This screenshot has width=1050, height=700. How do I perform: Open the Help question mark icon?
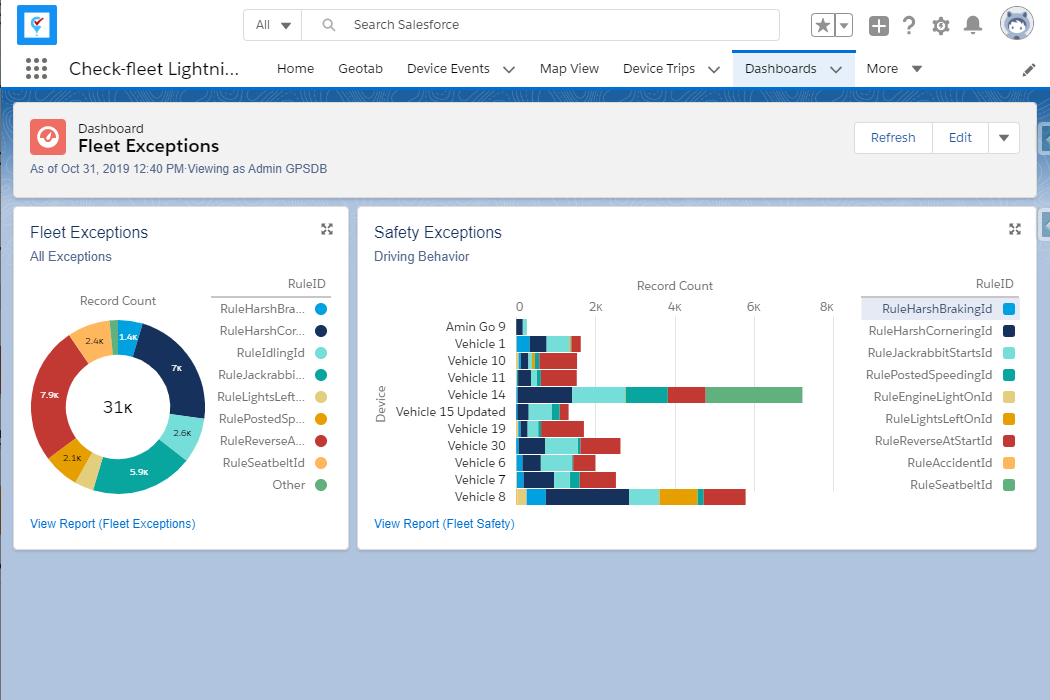pyautogui.click(x=909, y=26)
